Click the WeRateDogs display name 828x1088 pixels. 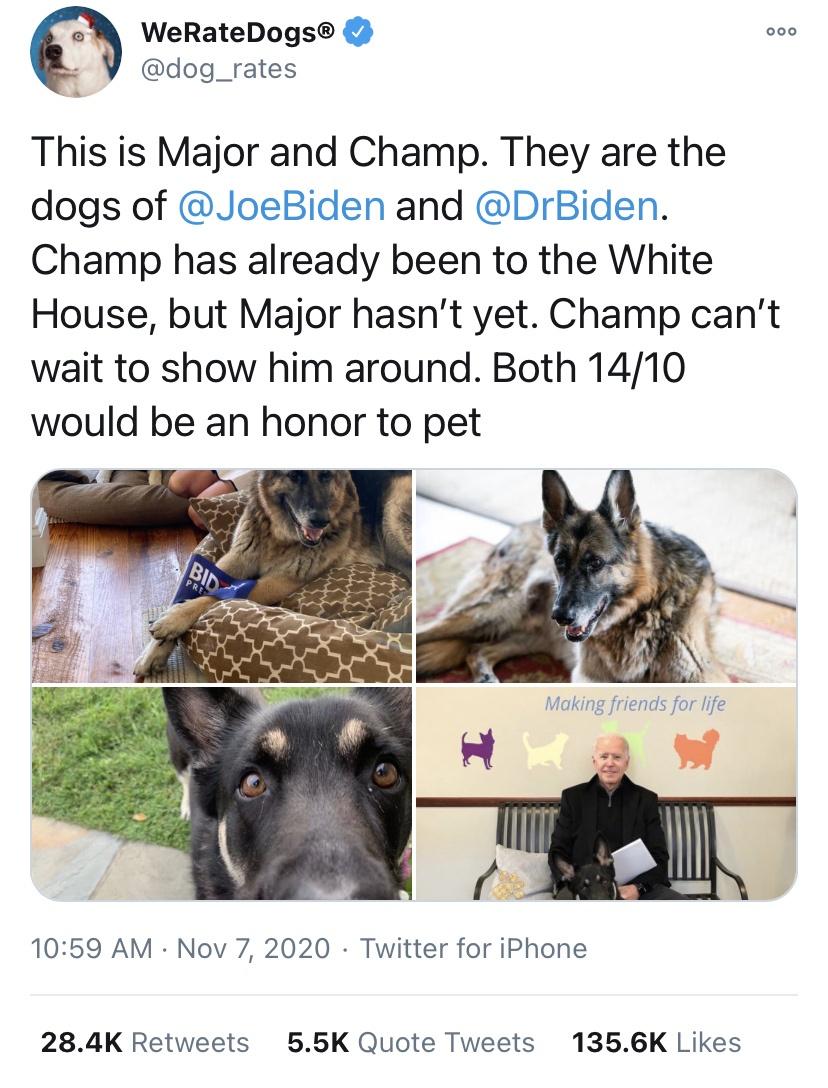click(239, 34)
